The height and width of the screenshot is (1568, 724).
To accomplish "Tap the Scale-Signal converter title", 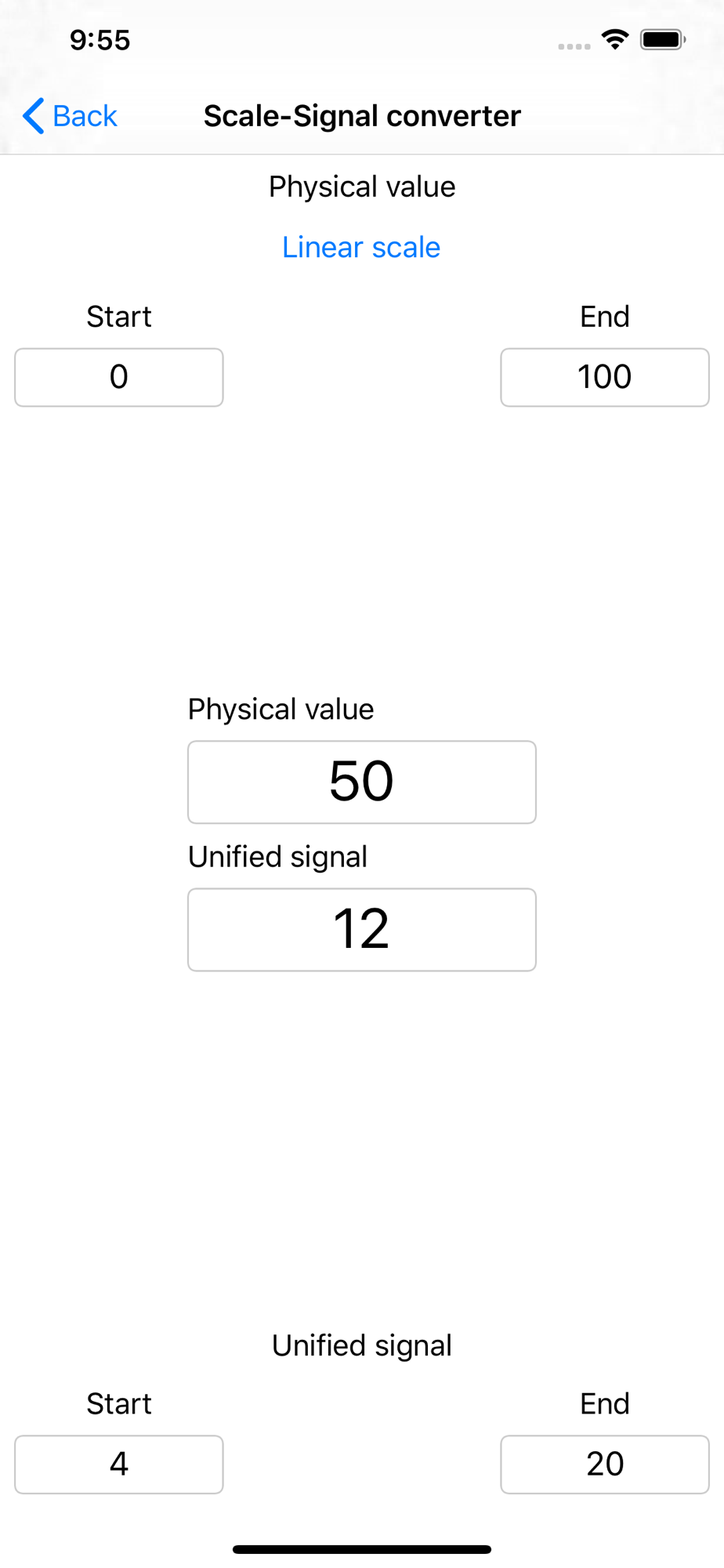I will pos(362,116).
